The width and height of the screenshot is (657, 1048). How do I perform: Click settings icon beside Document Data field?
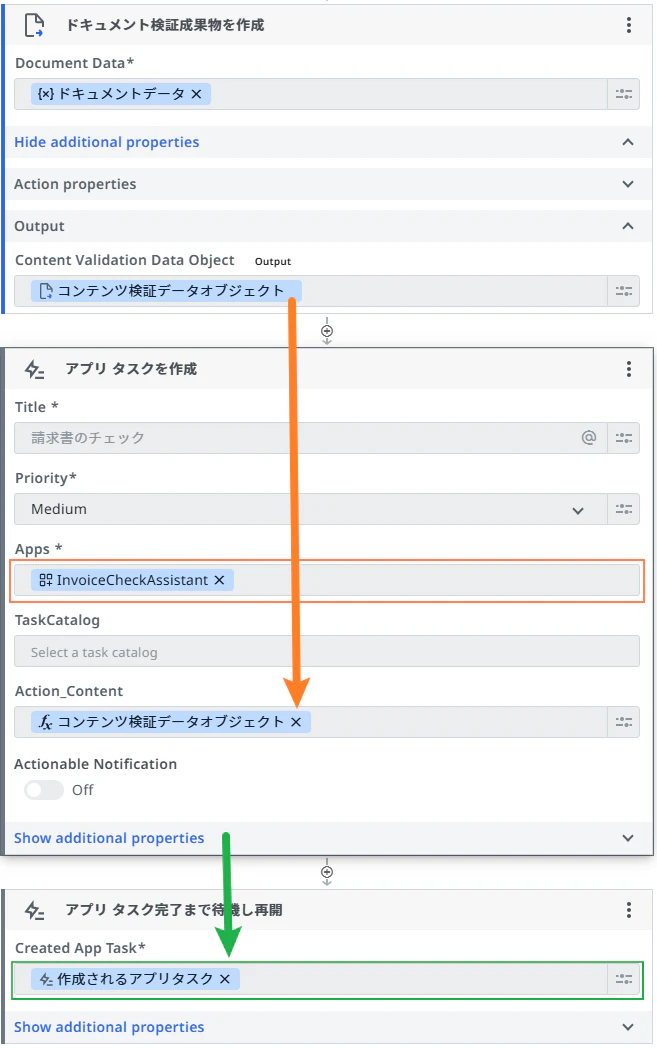point(624,94)
